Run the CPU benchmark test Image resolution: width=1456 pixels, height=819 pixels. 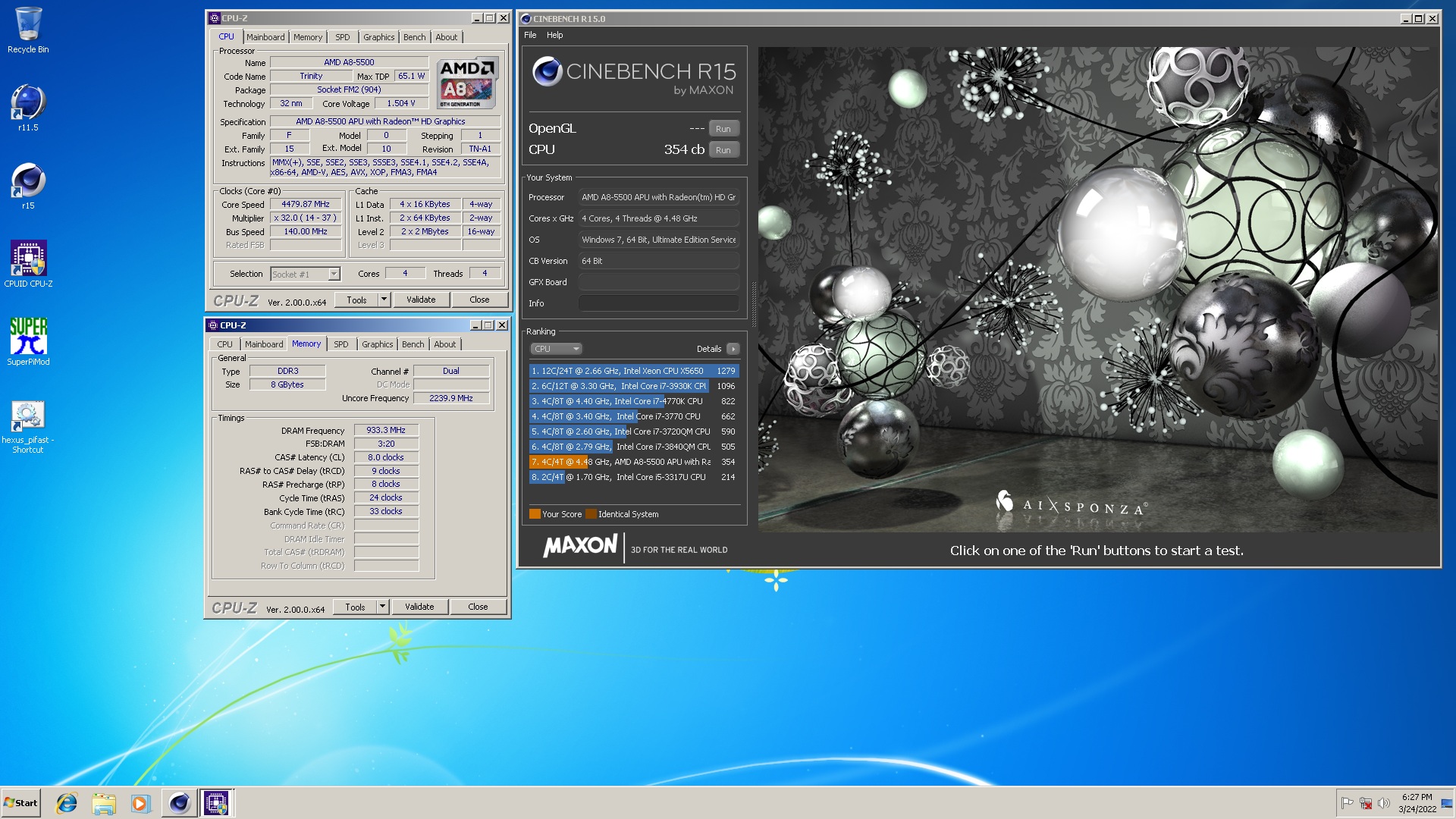pyautogui.click(x=723, y=150)
